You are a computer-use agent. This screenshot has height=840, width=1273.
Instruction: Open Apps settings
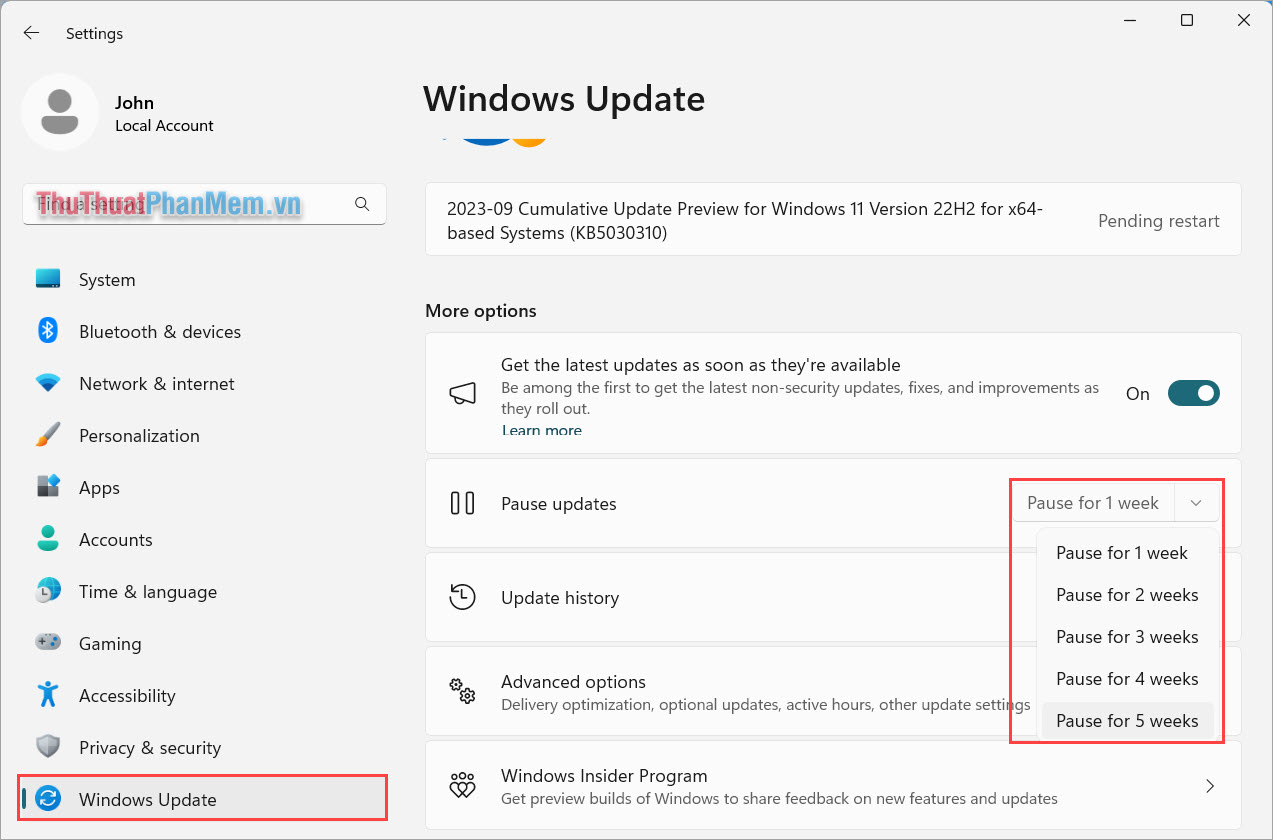pos(98,487)
